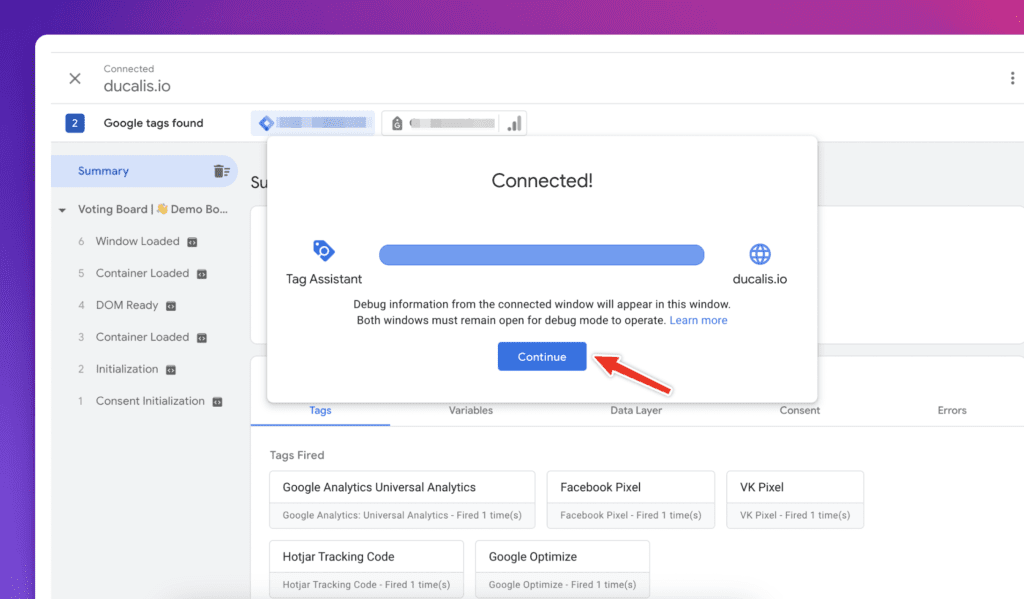Click the Tag Assistant logo in the dialog
The width and height of the screenshot is (1024, 599).
(322, 251)
